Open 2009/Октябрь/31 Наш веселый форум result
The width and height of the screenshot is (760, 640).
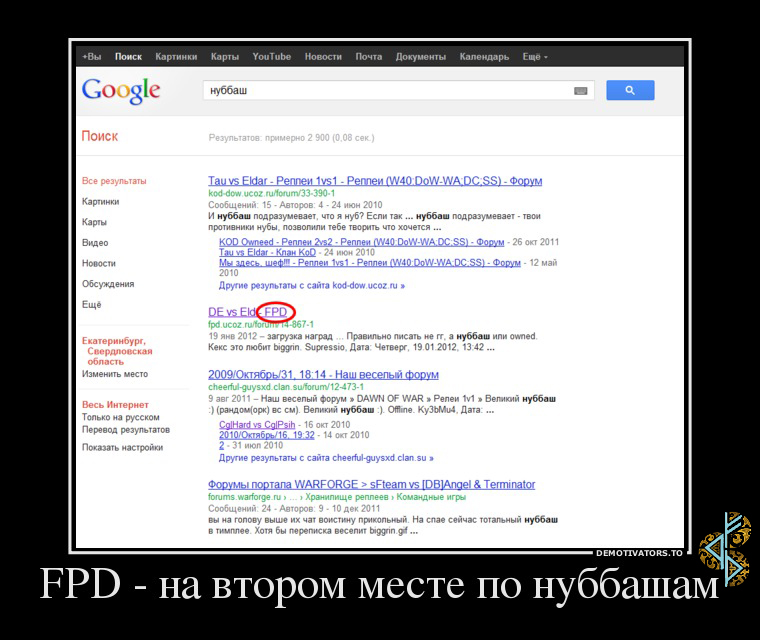(323, 375)
